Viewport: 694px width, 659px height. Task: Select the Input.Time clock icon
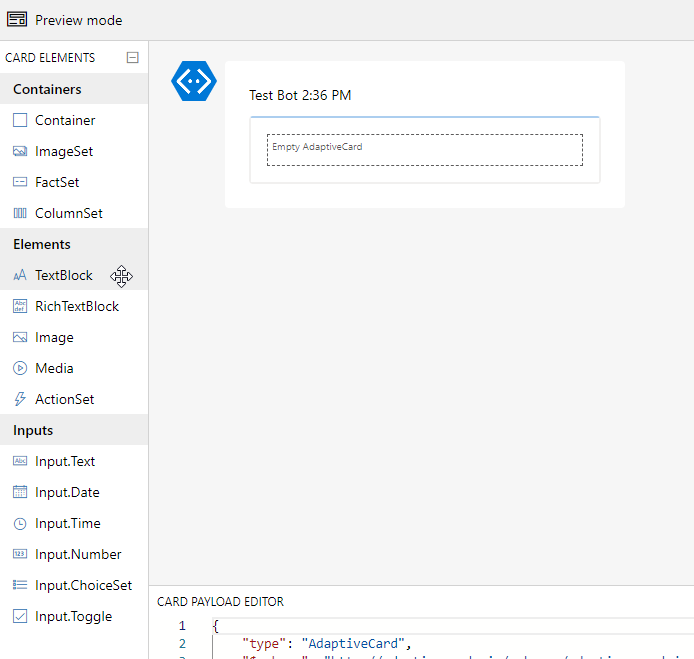click(x=20, y=524)
